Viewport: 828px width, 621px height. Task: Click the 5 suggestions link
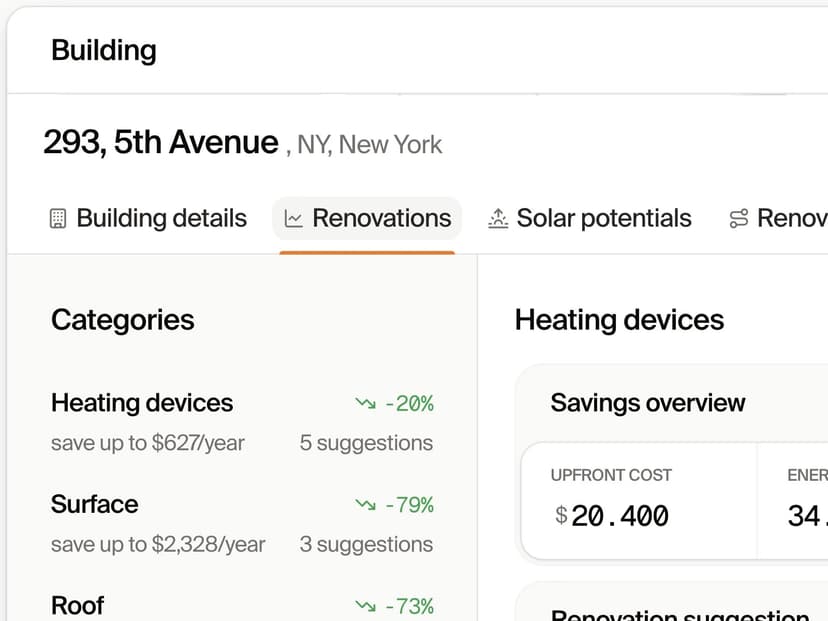point(366,443)
